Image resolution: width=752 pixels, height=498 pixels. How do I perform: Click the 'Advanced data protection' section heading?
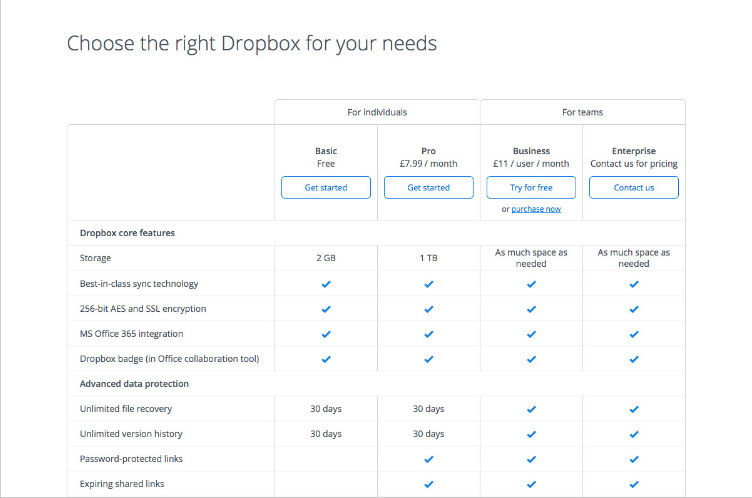[134, 384]
